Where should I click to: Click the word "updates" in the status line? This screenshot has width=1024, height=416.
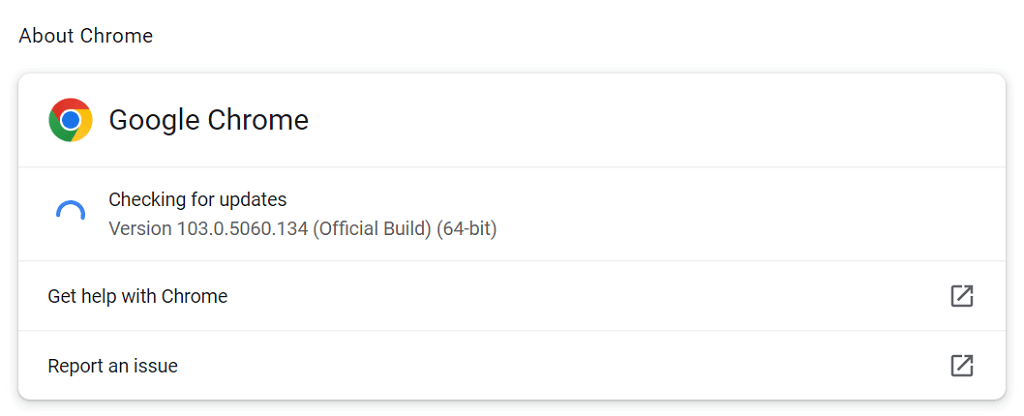(x=256, y=199)
